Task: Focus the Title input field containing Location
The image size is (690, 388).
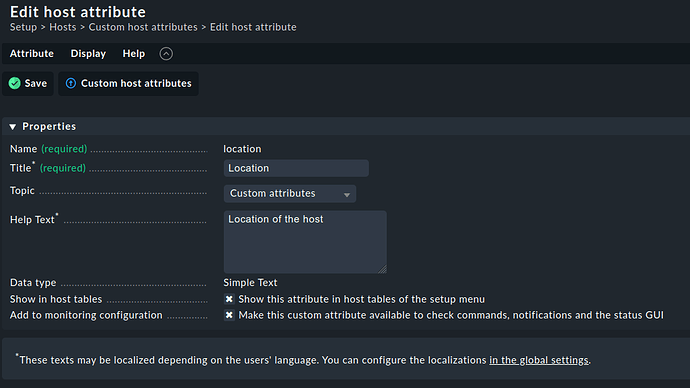Action: pos(296,168)
